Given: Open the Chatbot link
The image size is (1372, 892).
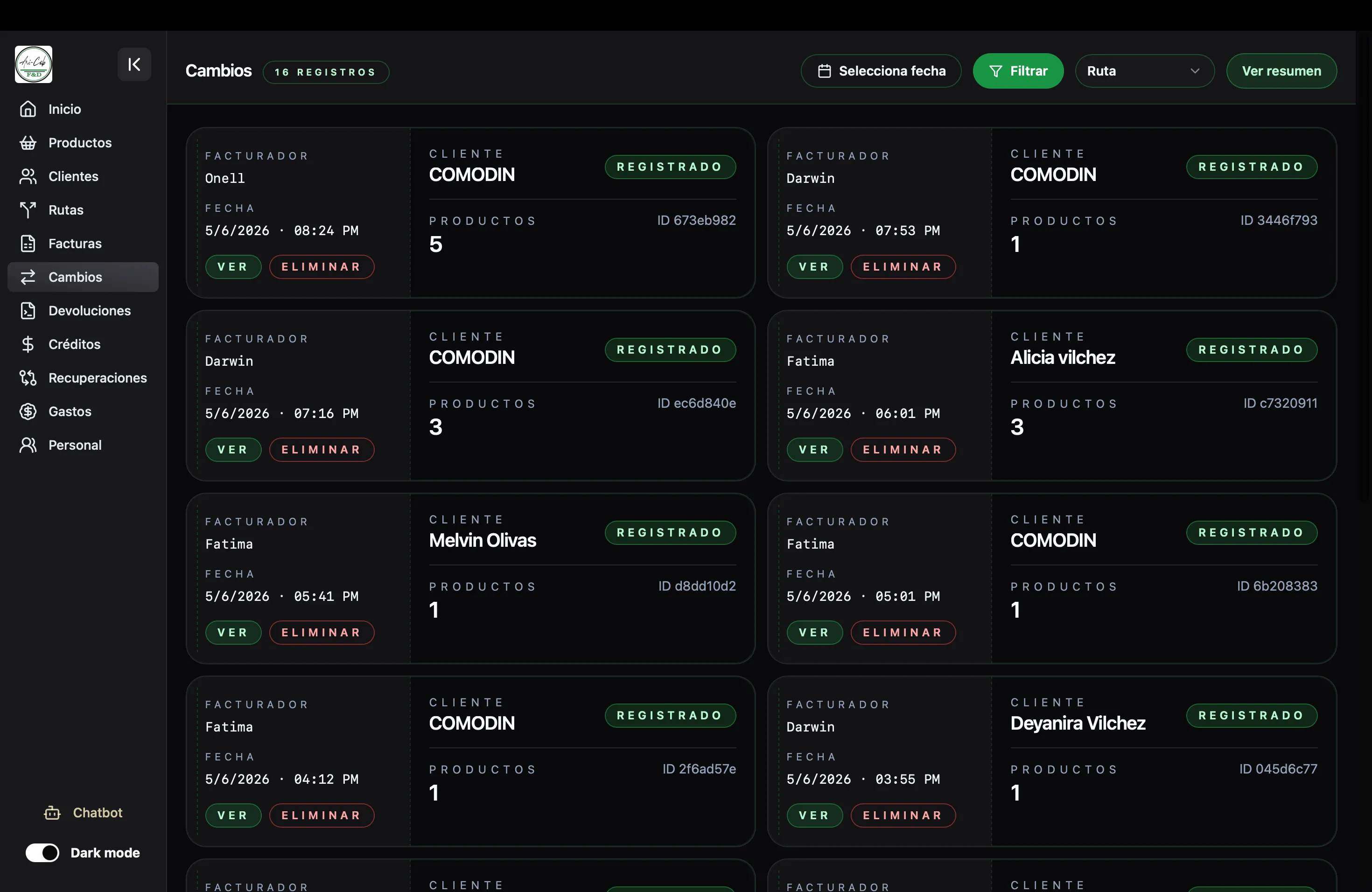Looking at the screenshot, I should tap(83, 813).
